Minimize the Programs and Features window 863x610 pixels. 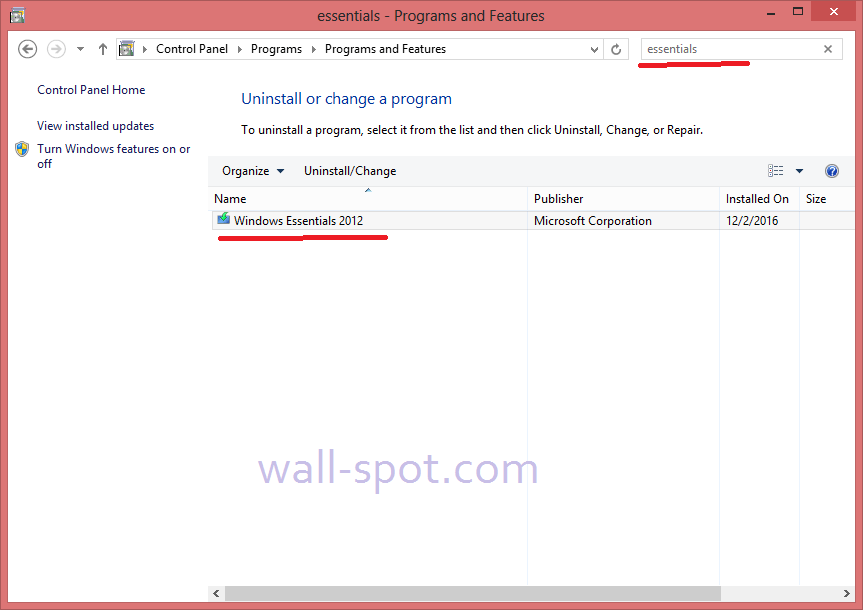click(771, 12)
